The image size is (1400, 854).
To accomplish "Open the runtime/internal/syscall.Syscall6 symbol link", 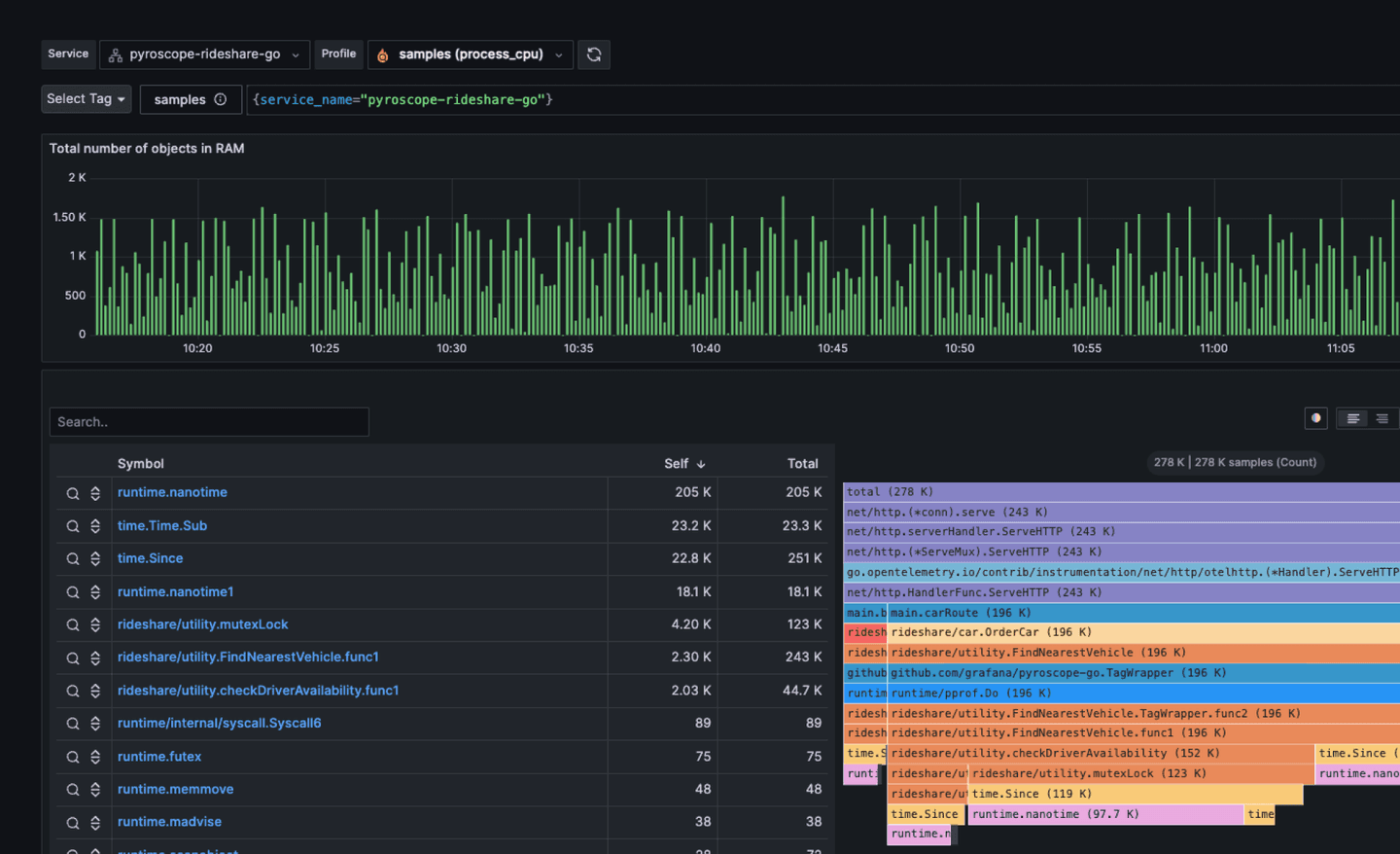I will pos(219,723).
